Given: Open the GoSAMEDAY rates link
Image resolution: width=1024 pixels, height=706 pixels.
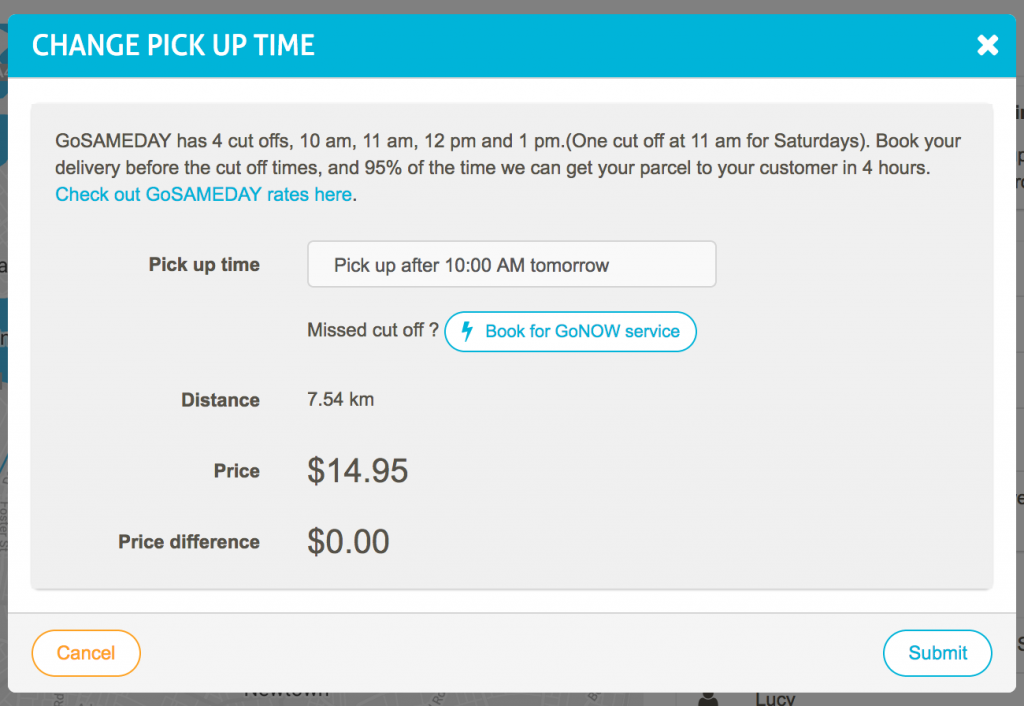Looking at the screenshot, I should [x=203, y=195].
